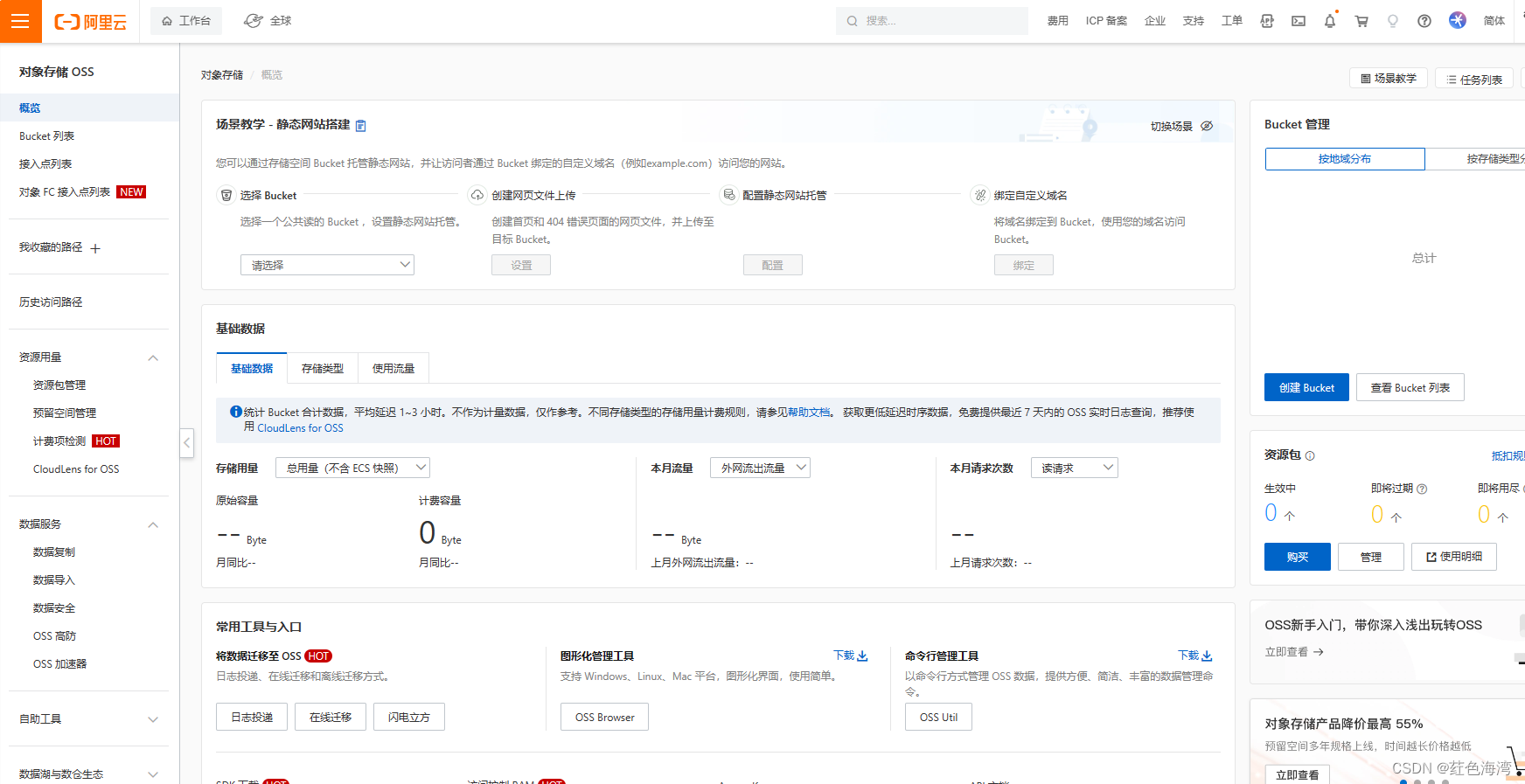The width and height of the screenshot is (1525, 784).
Task: Collapse the 资源用量 sidebar section
Action: click(x=153, y=357)
